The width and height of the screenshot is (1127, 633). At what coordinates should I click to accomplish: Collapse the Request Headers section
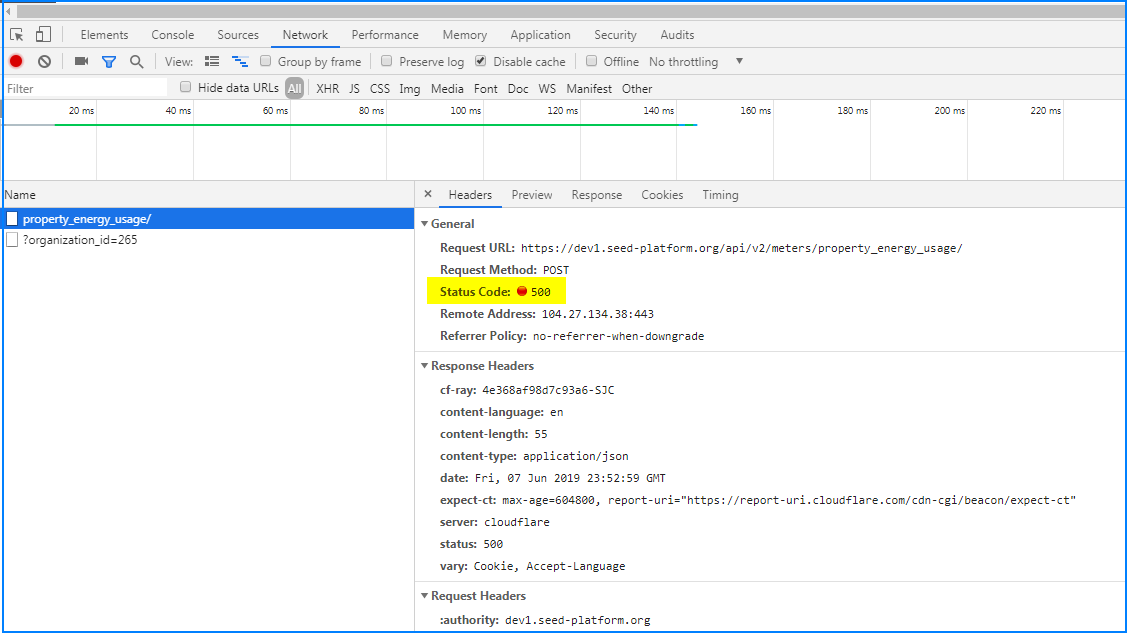pyautogui.click(x=425, y=596)
